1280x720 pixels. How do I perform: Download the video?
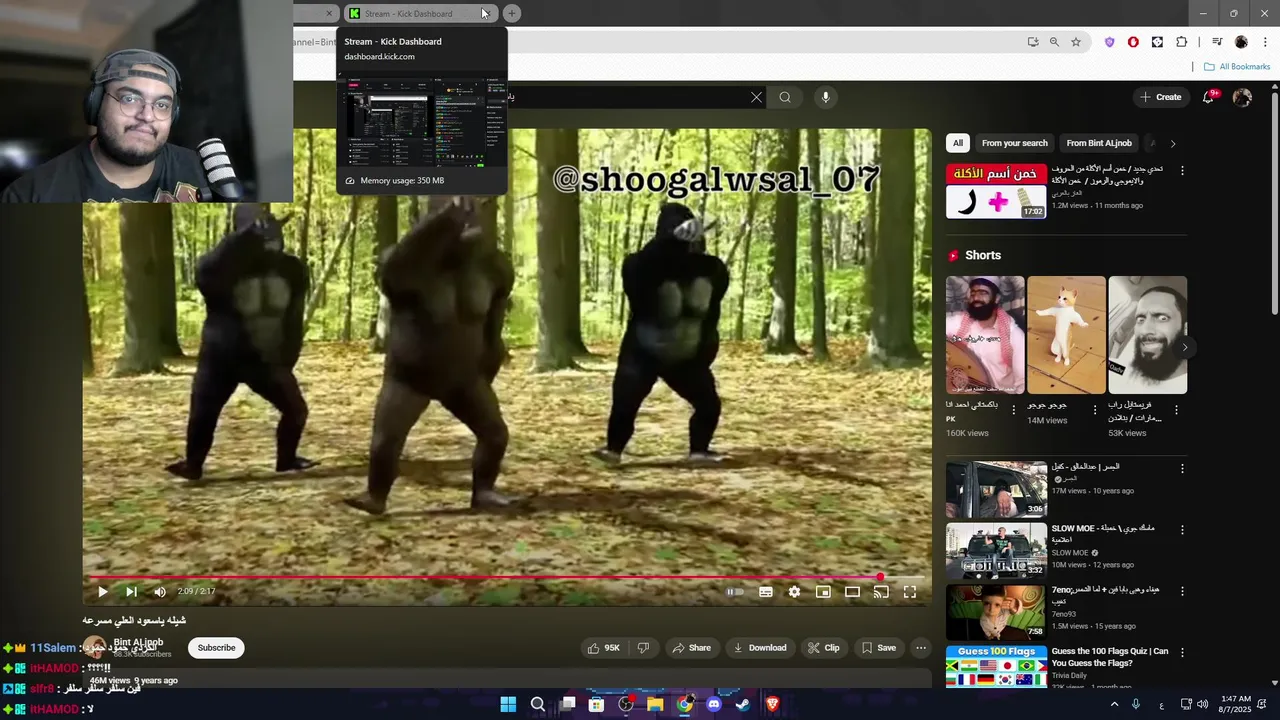tap(760, 648)
